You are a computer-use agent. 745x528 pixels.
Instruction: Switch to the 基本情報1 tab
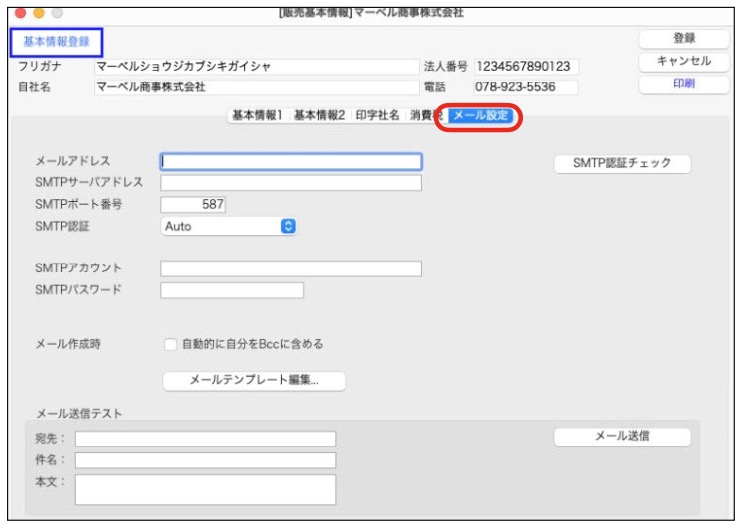tap(257, 116)
